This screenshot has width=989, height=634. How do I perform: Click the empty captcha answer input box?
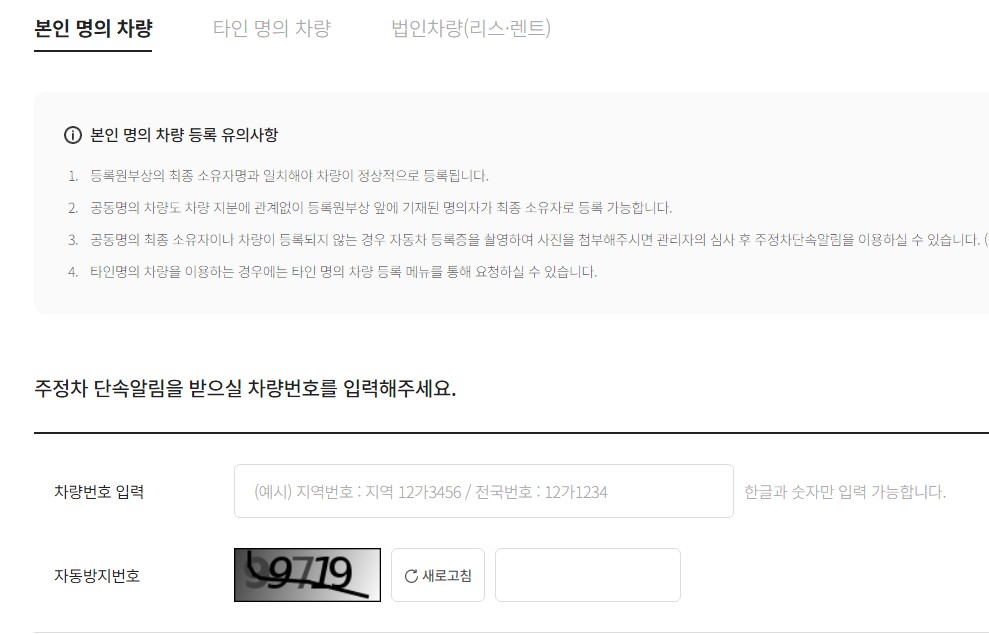588,575
